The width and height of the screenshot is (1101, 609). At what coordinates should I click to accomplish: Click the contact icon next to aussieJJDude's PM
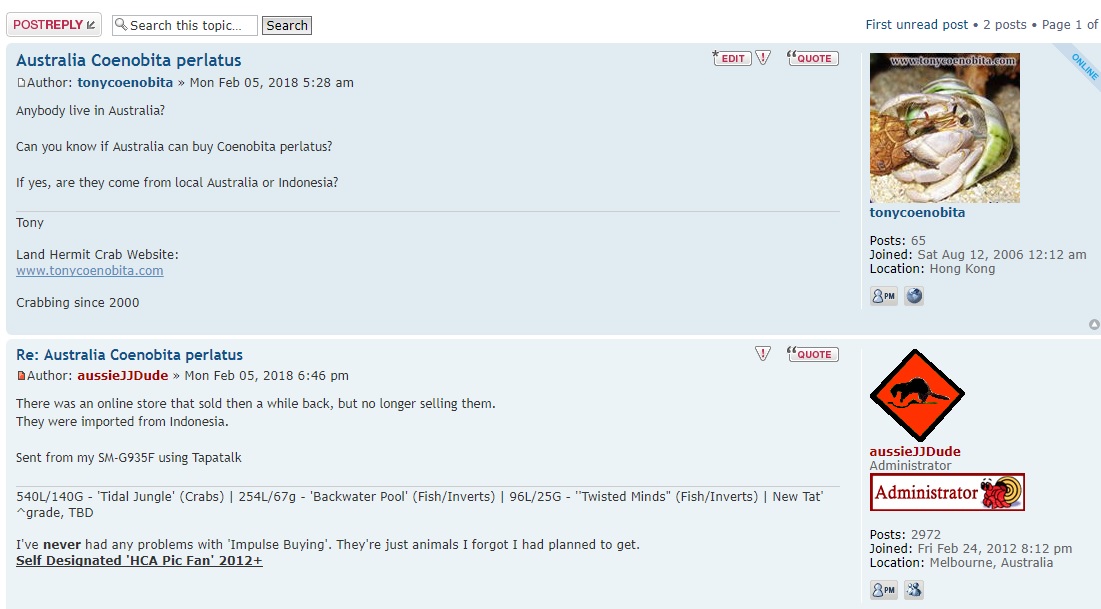(914, 590)
